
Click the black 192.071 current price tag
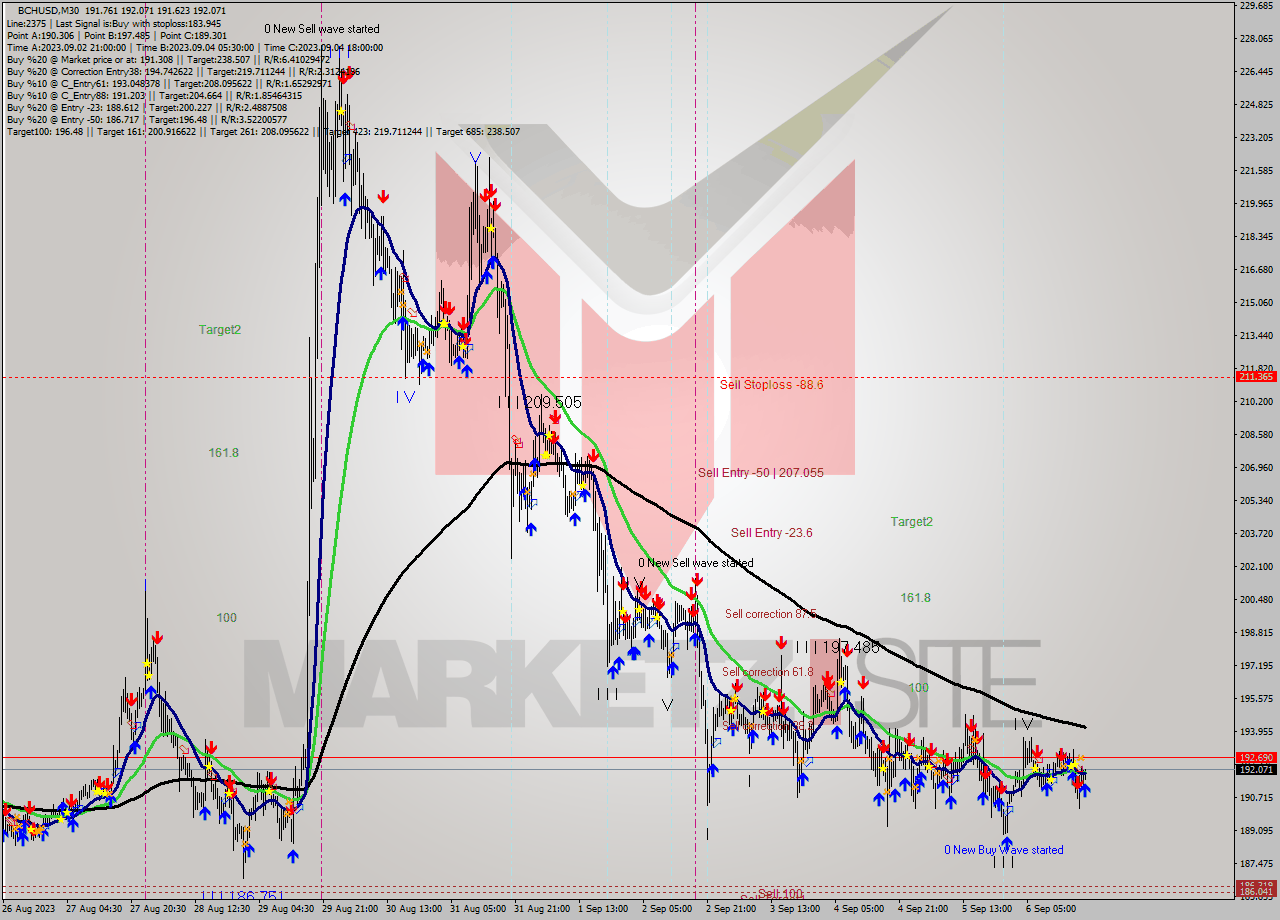1256,769
